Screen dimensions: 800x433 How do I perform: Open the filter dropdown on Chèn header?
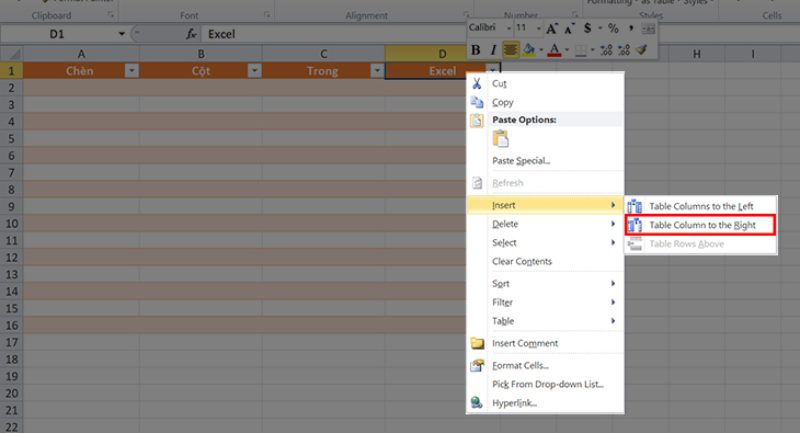131,71
